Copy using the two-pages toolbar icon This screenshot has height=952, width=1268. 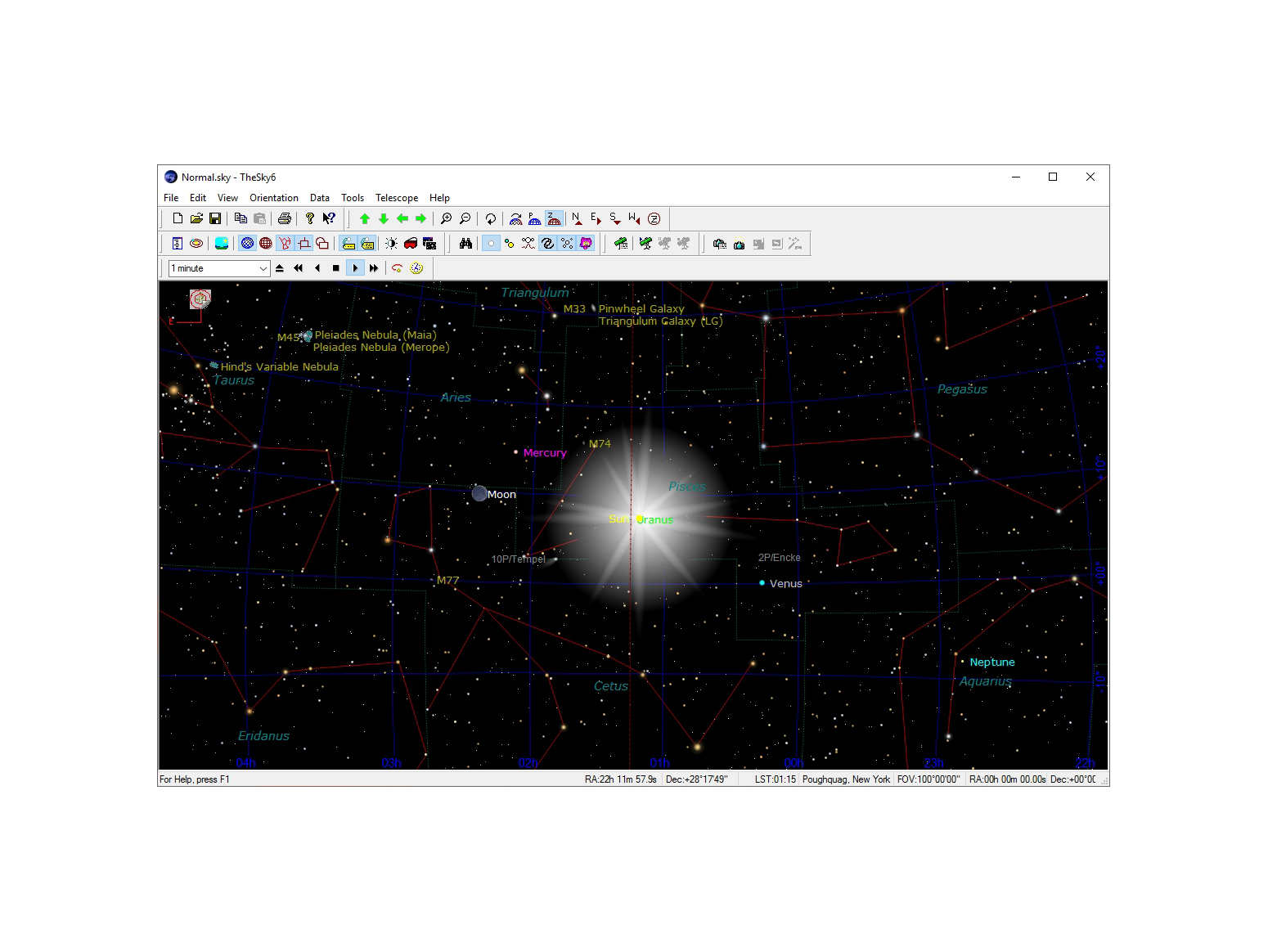tap(241, 218)
